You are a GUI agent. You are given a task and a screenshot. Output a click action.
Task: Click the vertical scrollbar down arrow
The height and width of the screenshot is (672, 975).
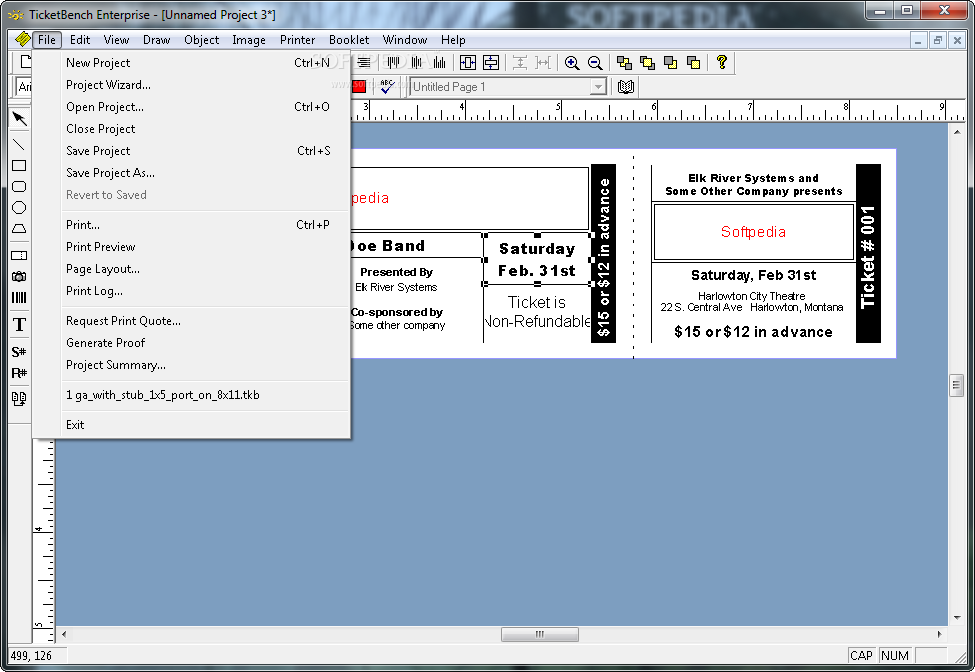point(956,618)
